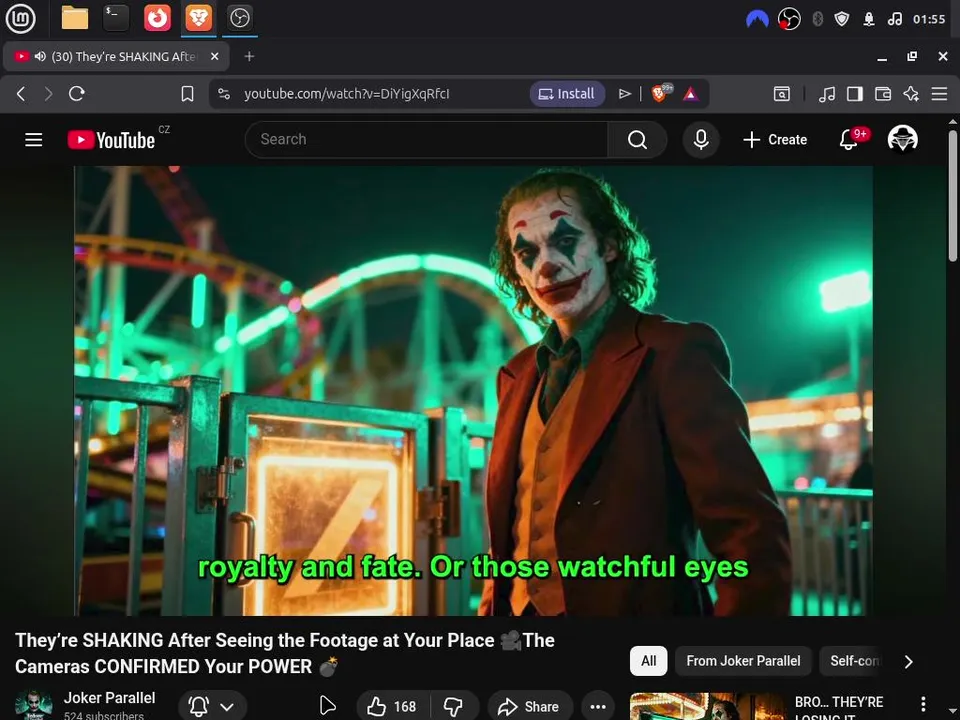Open the Brave Wallet icon
This screenshot has height=720, width=960.
(883, 94)
